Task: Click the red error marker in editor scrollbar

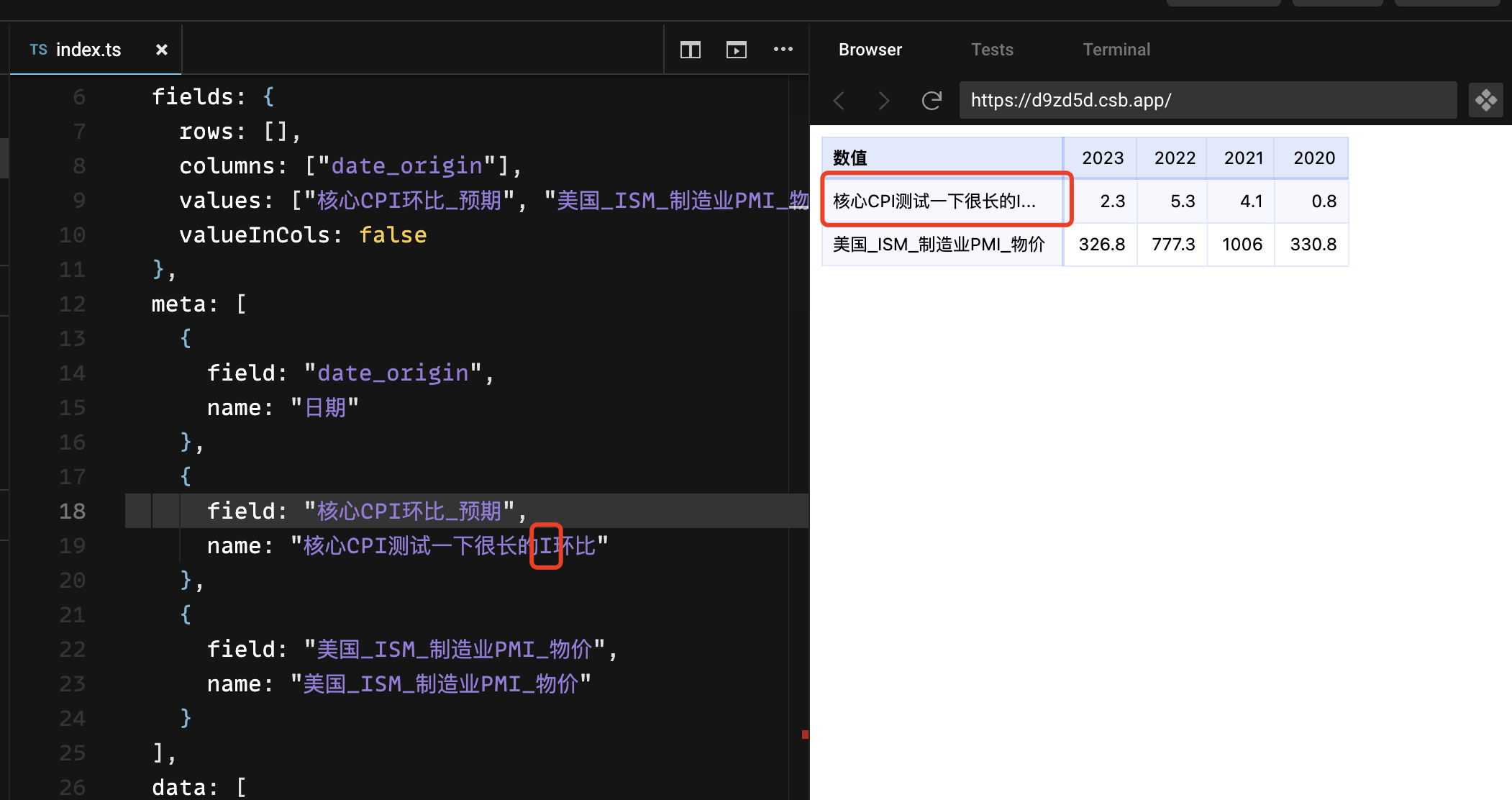Action: [x=805, y=735]
